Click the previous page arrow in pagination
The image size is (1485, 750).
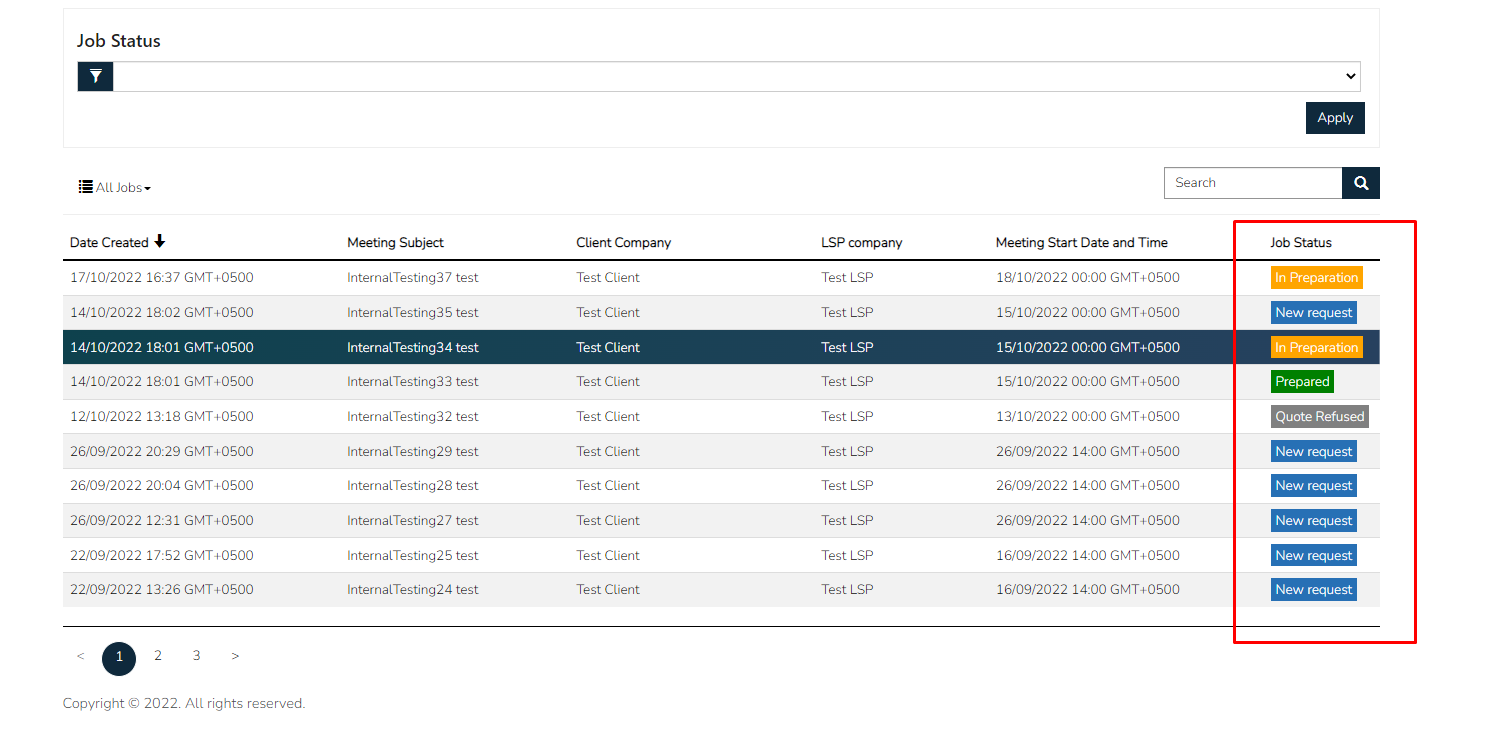(x=81, y=656)
